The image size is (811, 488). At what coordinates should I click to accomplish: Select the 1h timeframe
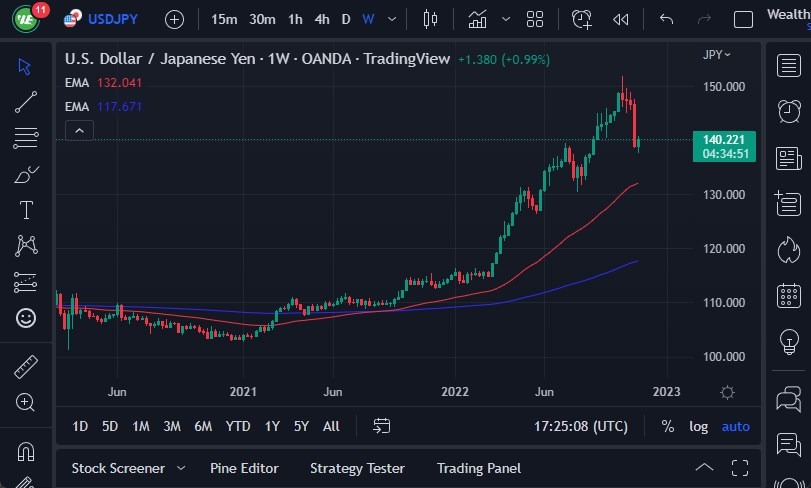click(295, 19)
